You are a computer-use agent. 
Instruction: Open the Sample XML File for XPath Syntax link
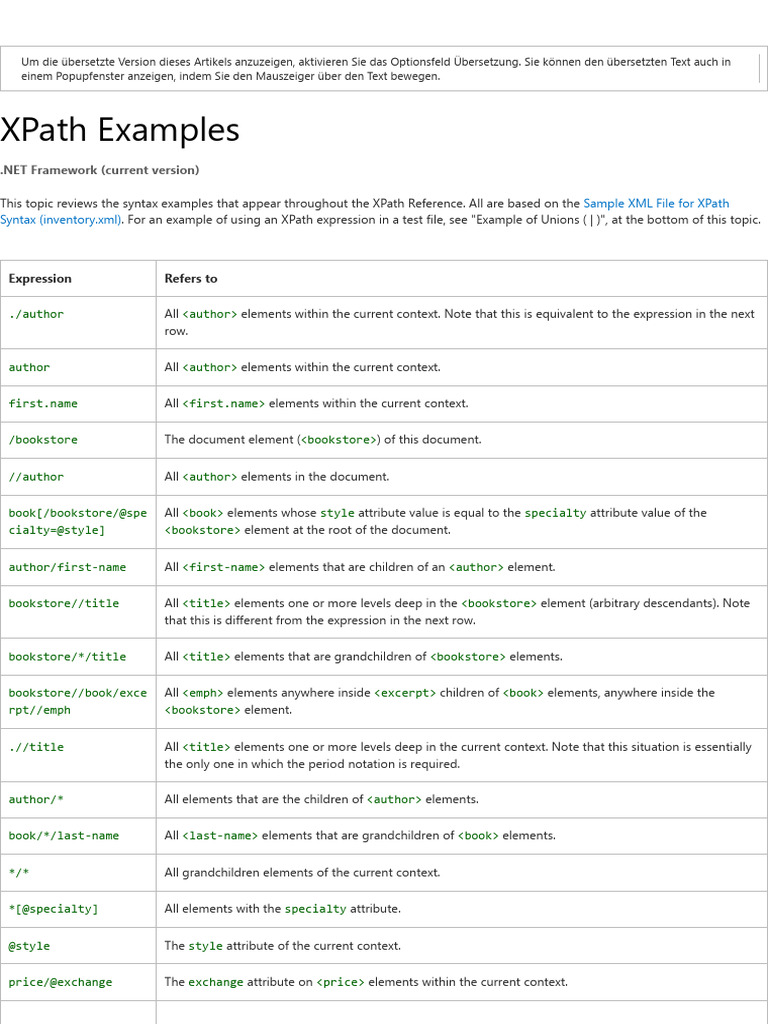(656, 203)
